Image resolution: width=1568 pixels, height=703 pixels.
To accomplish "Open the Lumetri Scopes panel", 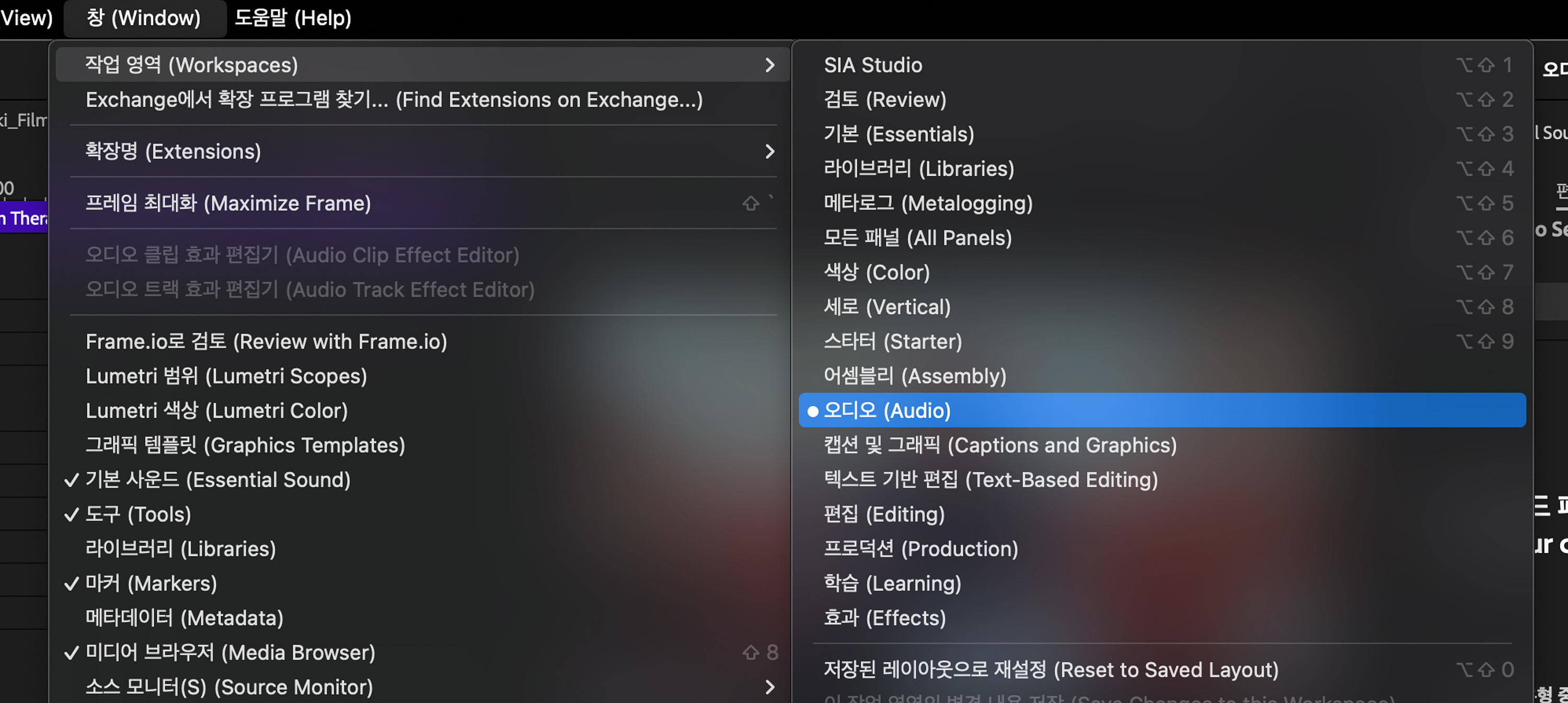I will (226, 376).
